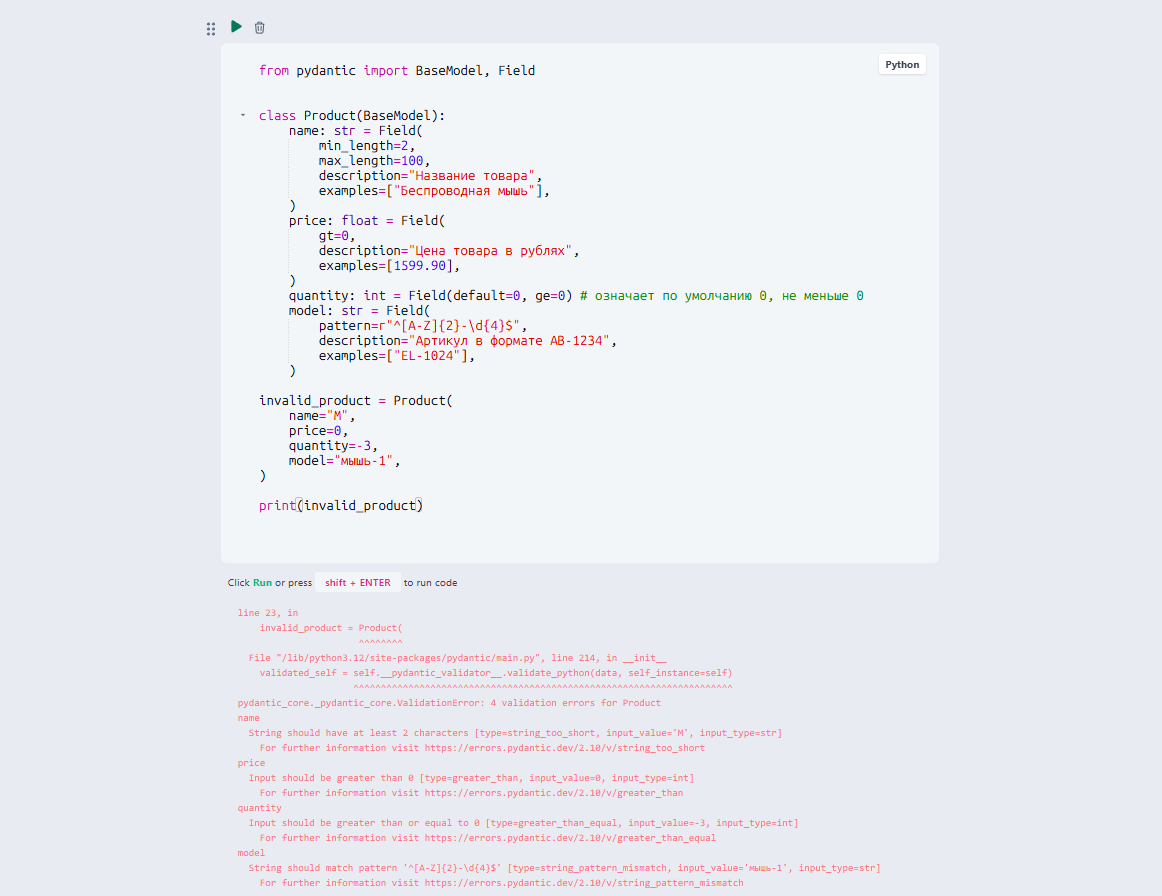This screenshot has height=896, width=1162.
Task: Click the Python language badge
Action: [902, 64]
